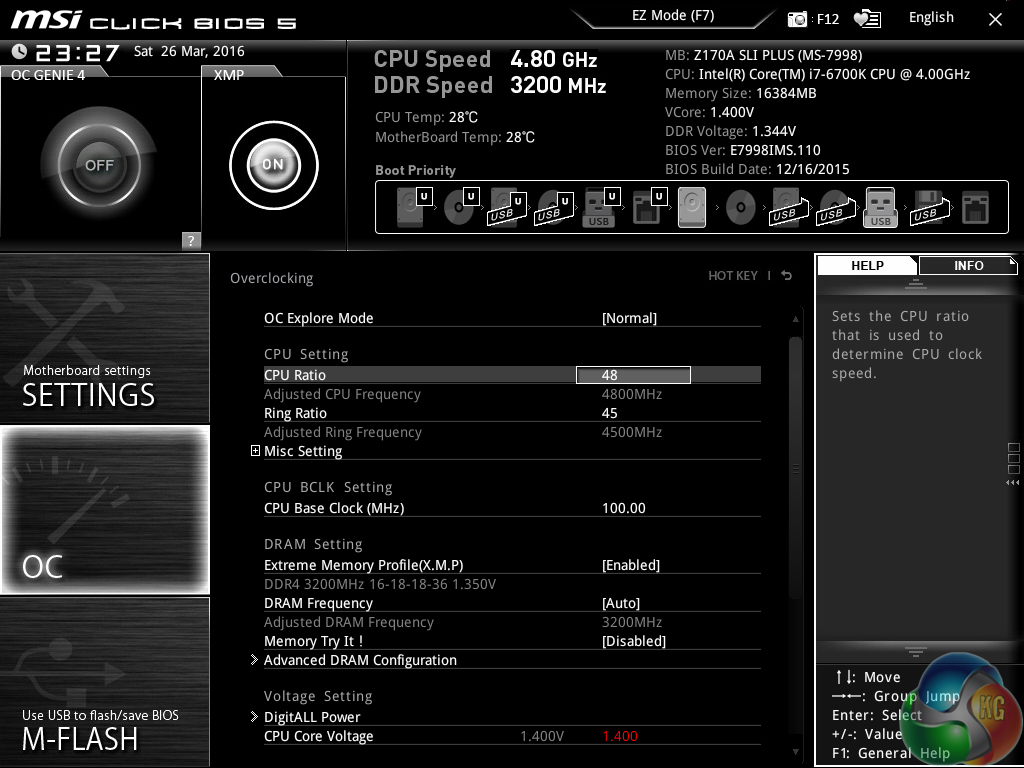Switch to the HELP tab

pos(867,266)
